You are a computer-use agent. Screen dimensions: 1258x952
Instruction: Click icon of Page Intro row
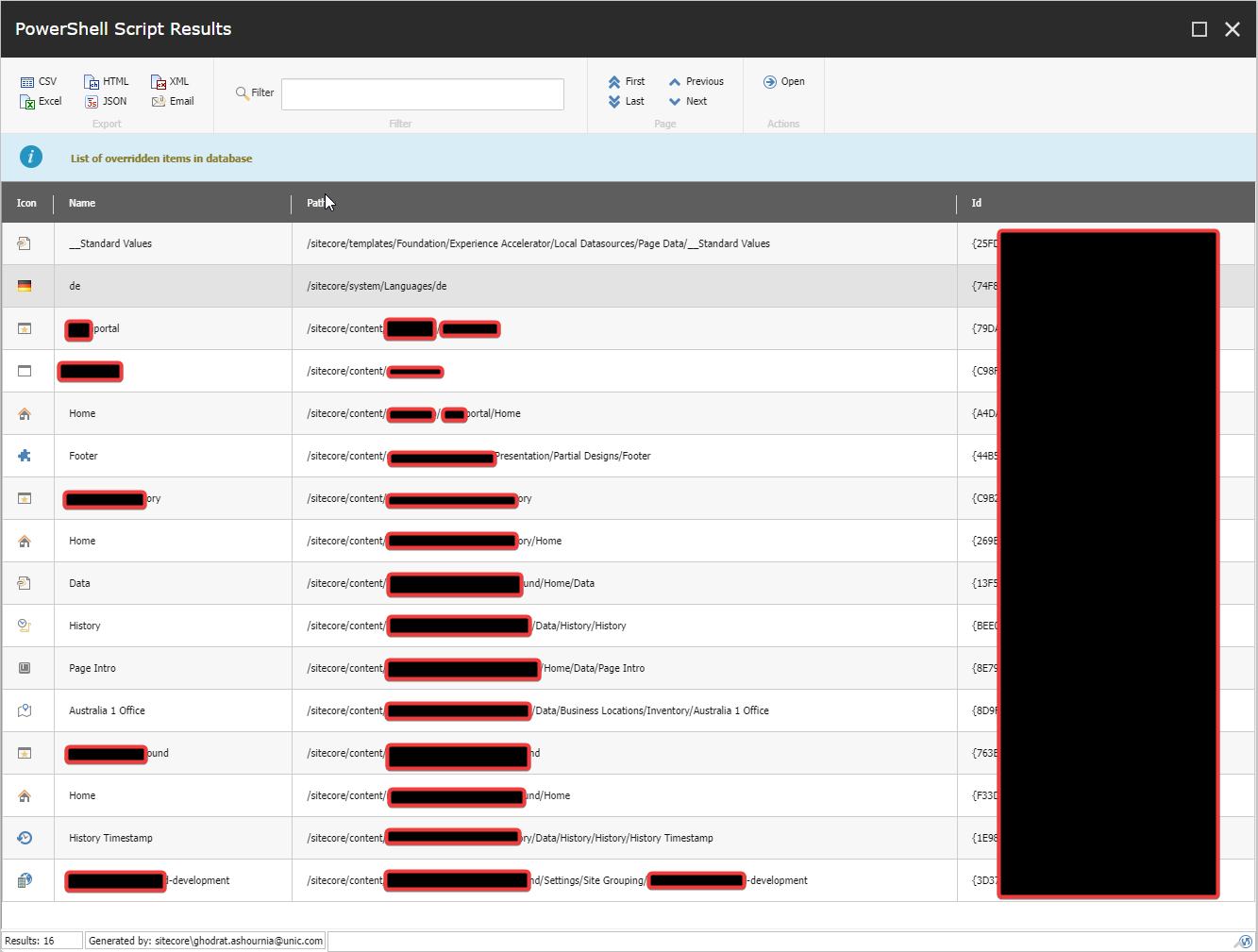point(25,668)
